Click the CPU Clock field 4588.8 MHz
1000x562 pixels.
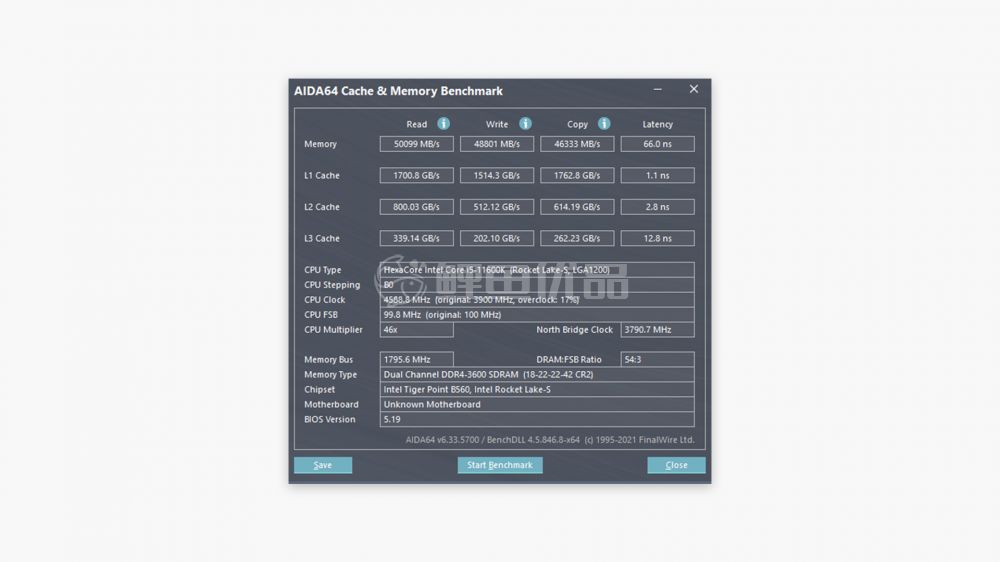(537, 300)
